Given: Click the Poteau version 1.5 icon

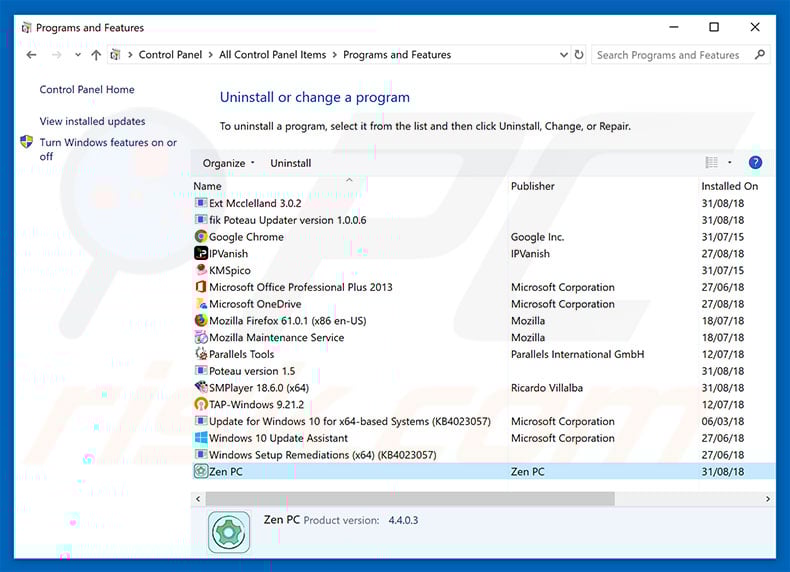Looking at the screenshot, I should [201, 370].
